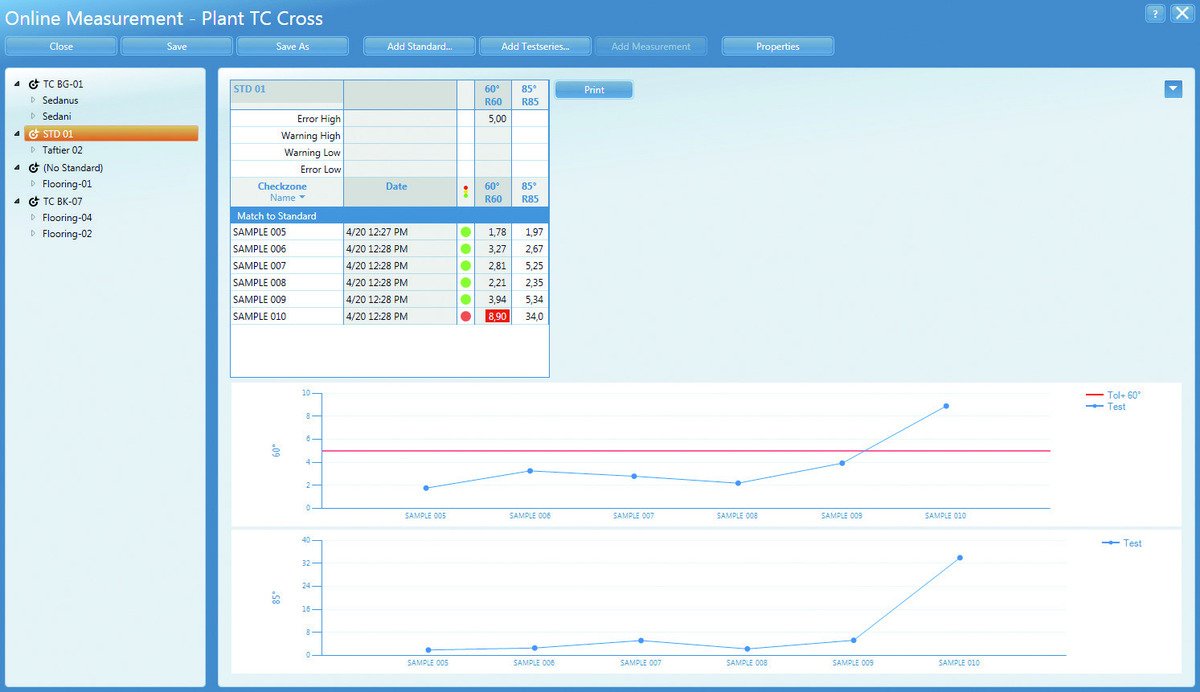Click the red status dot for SAMPLE 010
Screen dimensions: 1200x692
pyautogui.click(x=465, y=316)
